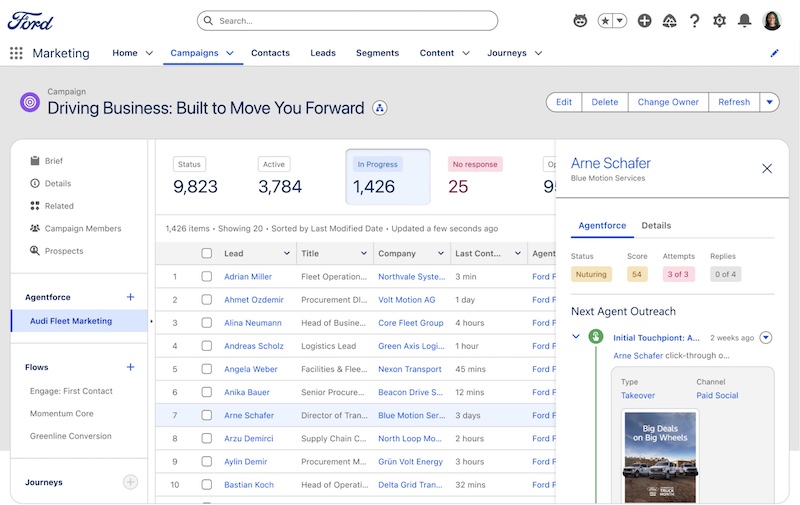Go to the Leads tab
800x505 pixels.
click(x=323, y=53)
